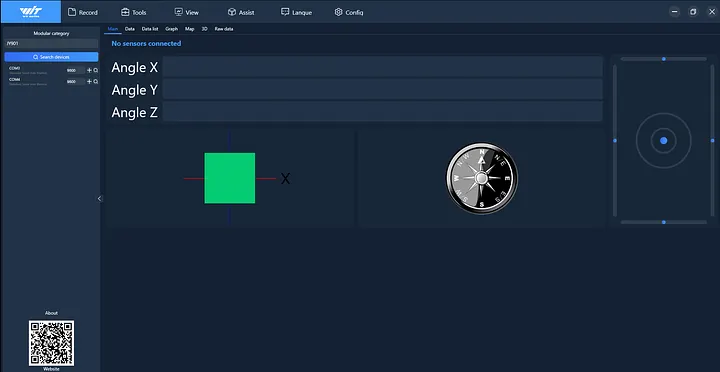Open the first COM port baud rate dropdown

coord(75,70)
